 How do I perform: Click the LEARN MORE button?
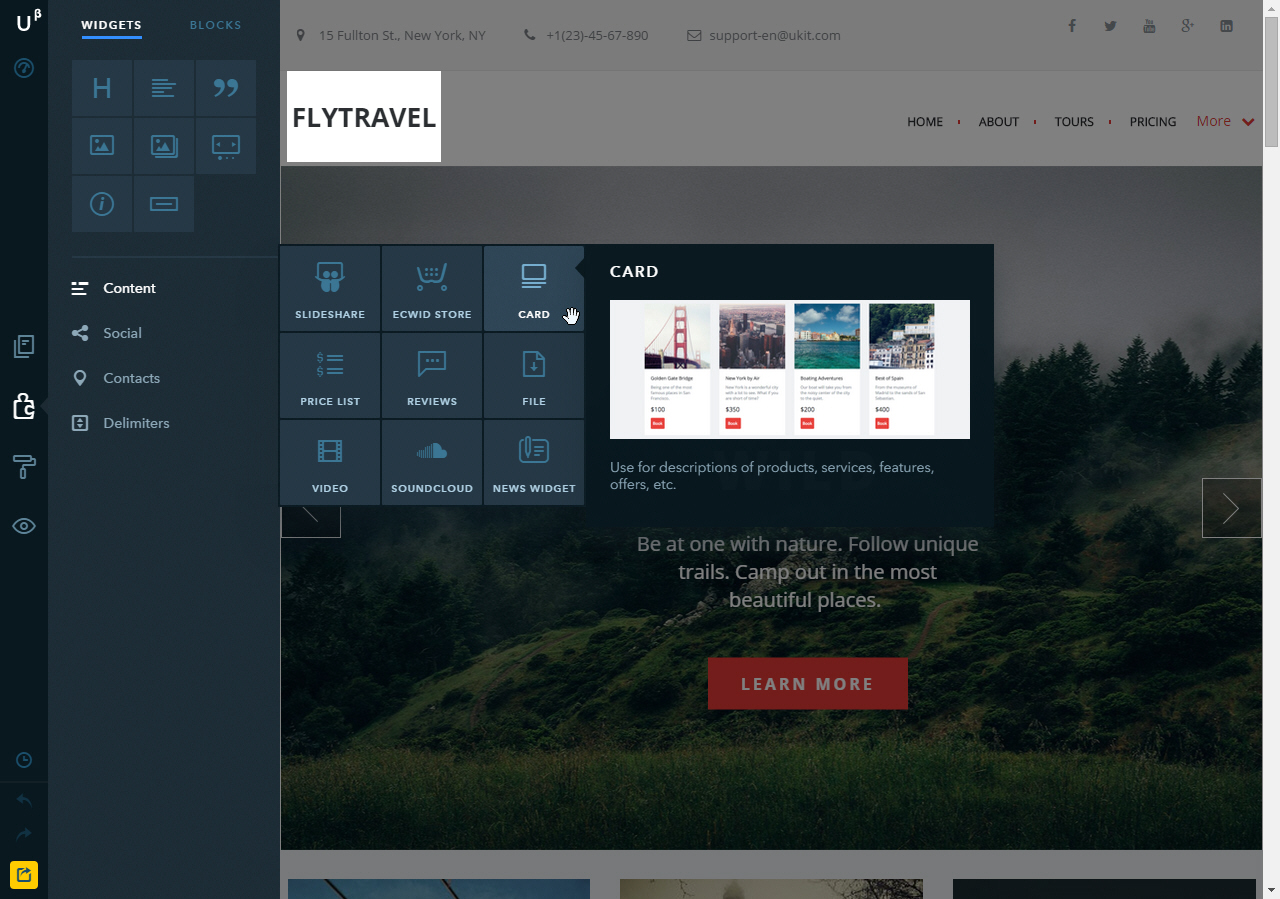807,683
